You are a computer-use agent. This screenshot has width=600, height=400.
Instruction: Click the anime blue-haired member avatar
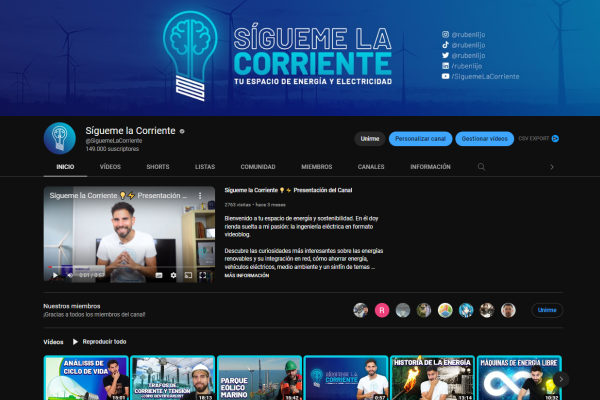click(x=466, y=310)
